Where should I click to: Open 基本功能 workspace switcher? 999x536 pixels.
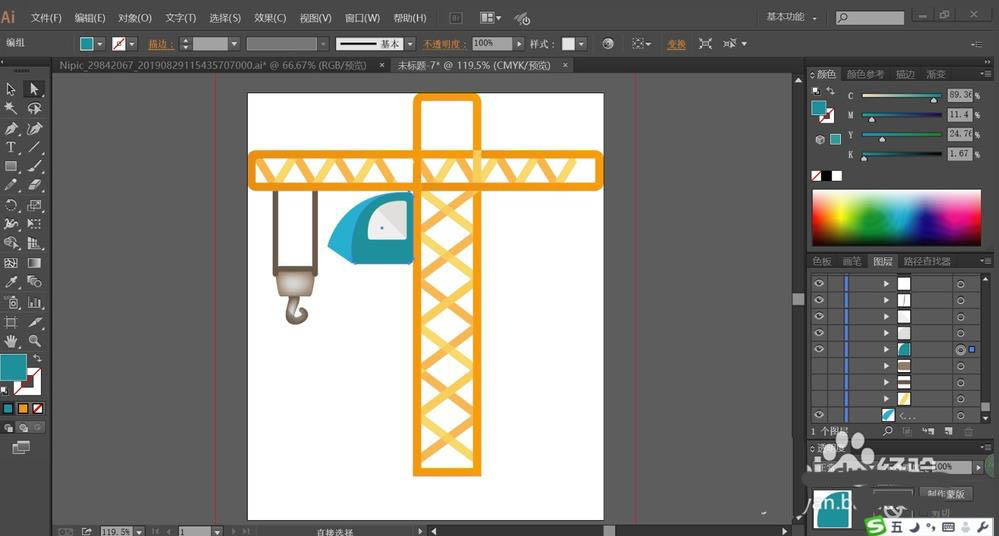[791, 17]
